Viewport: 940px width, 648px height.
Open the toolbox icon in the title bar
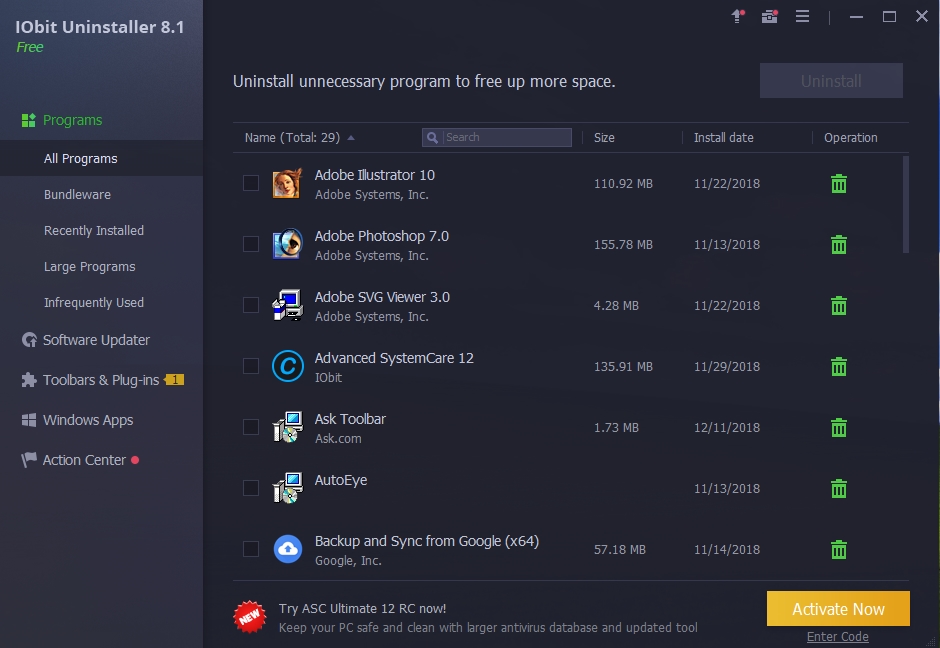pos(770,16)
